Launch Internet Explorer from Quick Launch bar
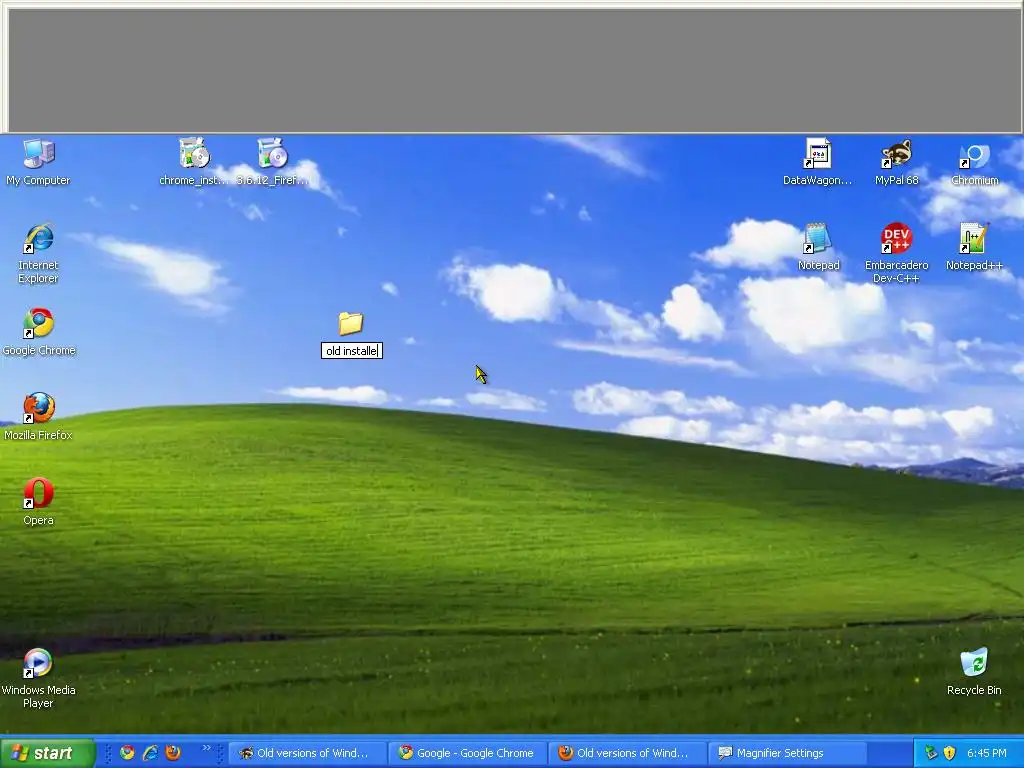Image resolution: width=1024 pixels, height=768 pixels. [x=150, y=753]
